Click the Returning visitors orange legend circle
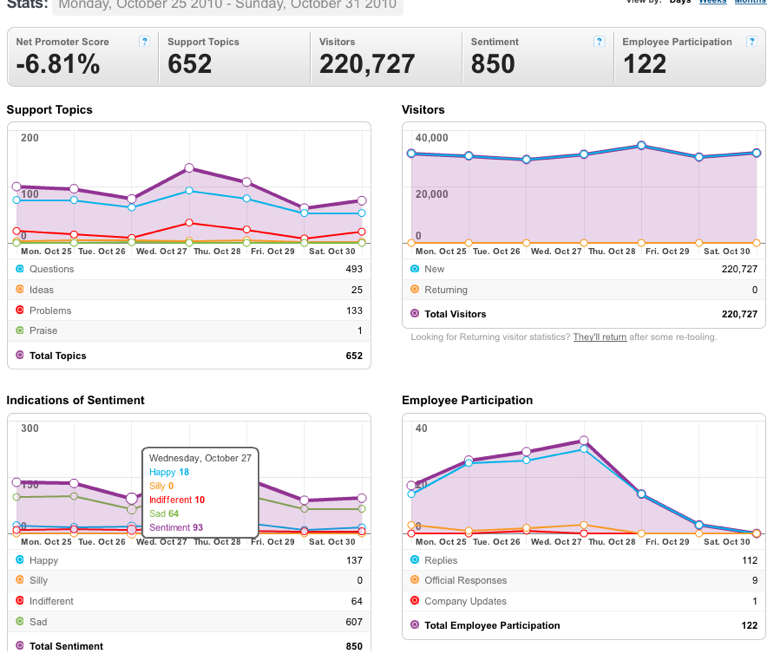Image resolution: width=774 pixels, height=654 pixels. pyautogui.click(x=415, y=289)
